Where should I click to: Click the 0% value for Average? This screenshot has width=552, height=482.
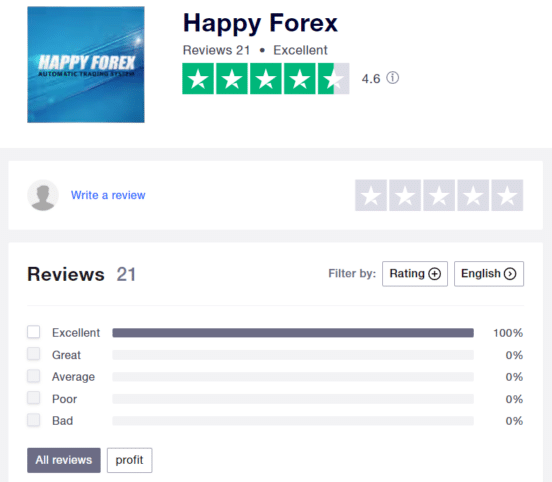pos(514,377)
